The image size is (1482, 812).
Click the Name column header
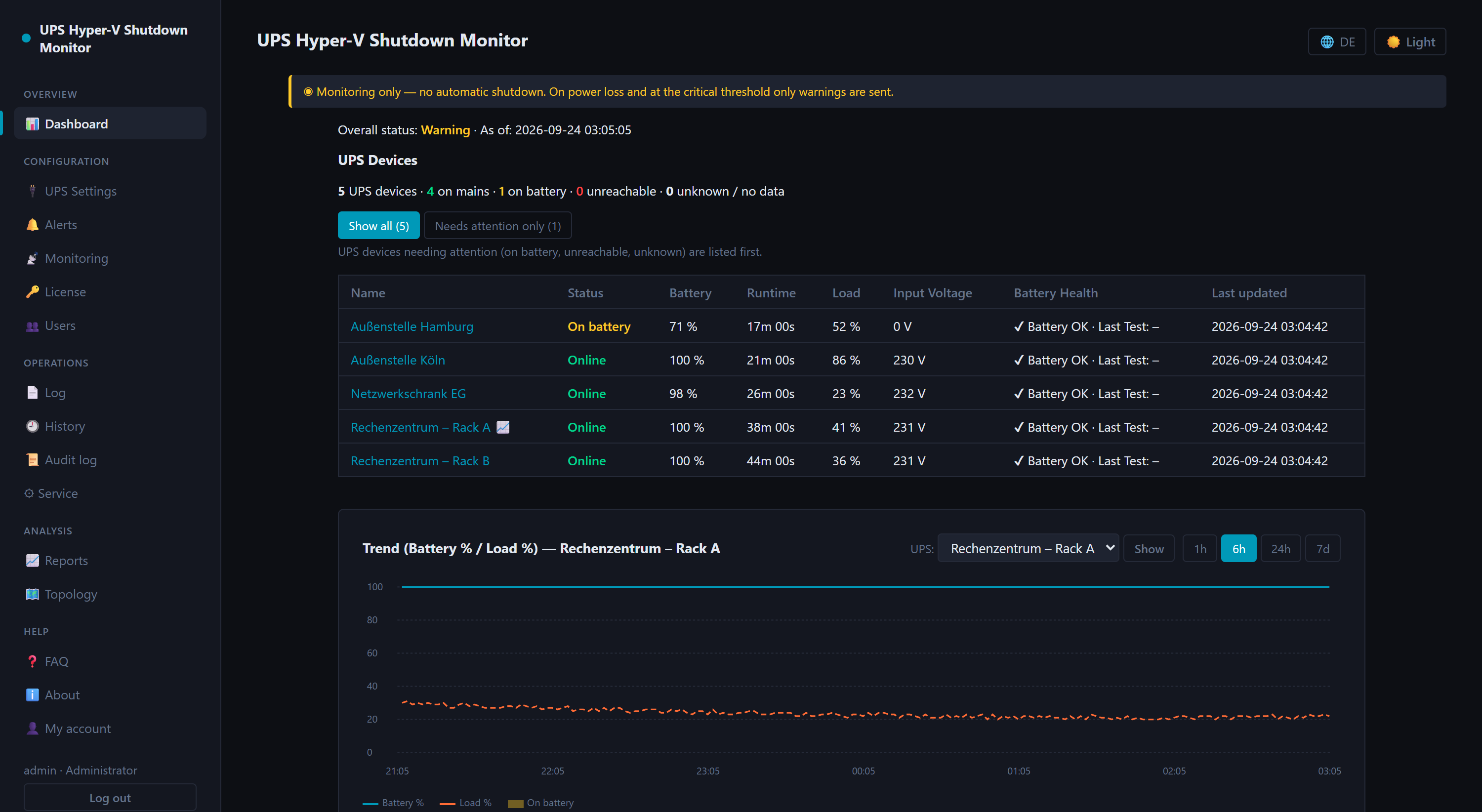368,293
